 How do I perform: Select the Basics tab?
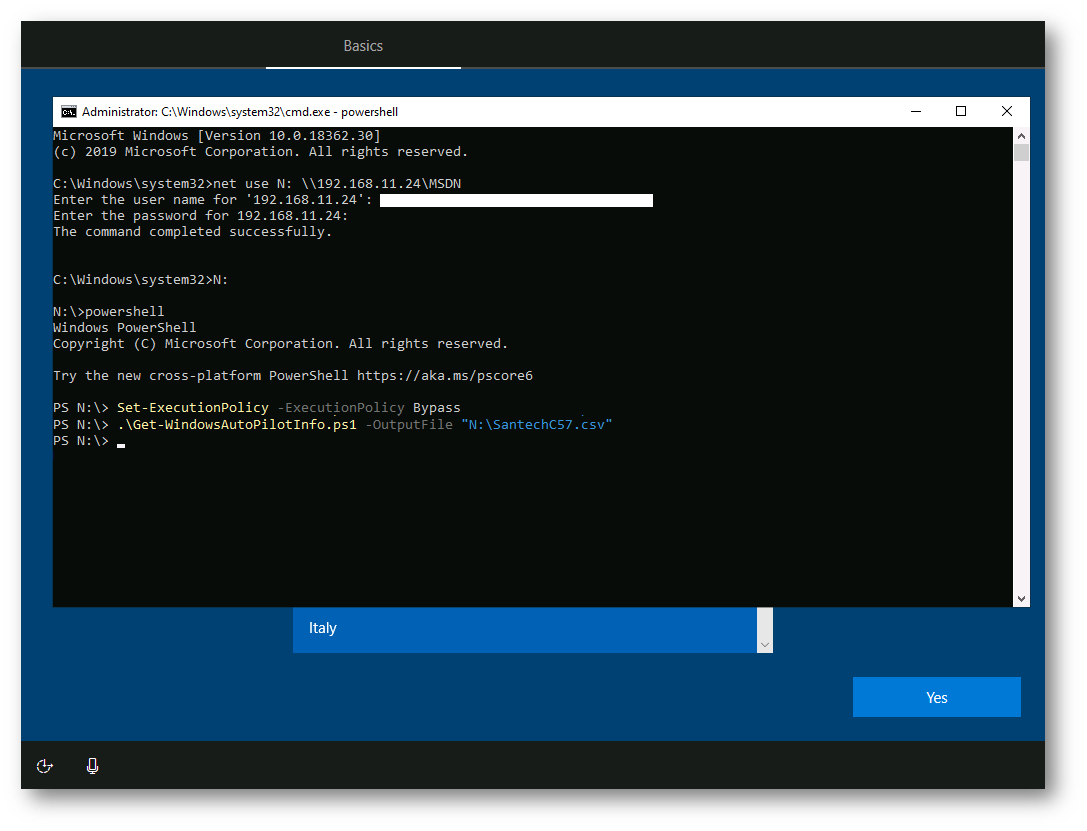363,46
